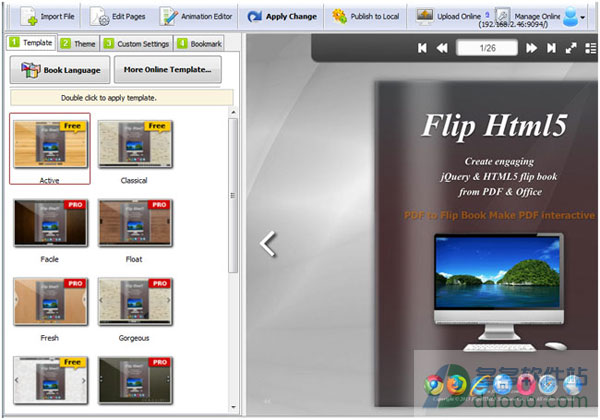Expand the user account dropdown arrow
600x420 pixels.
582,17
